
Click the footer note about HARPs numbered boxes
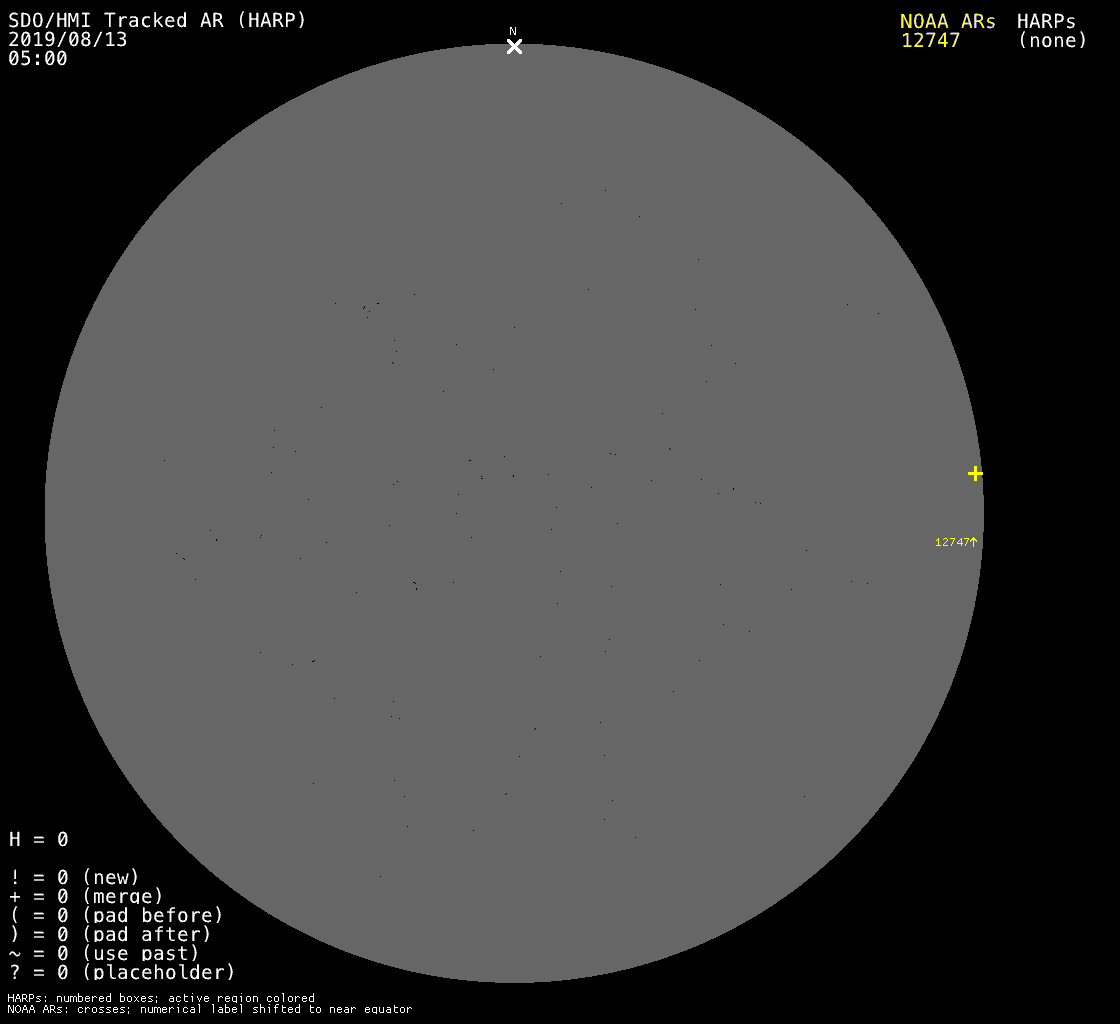click(x=161, y=998)
